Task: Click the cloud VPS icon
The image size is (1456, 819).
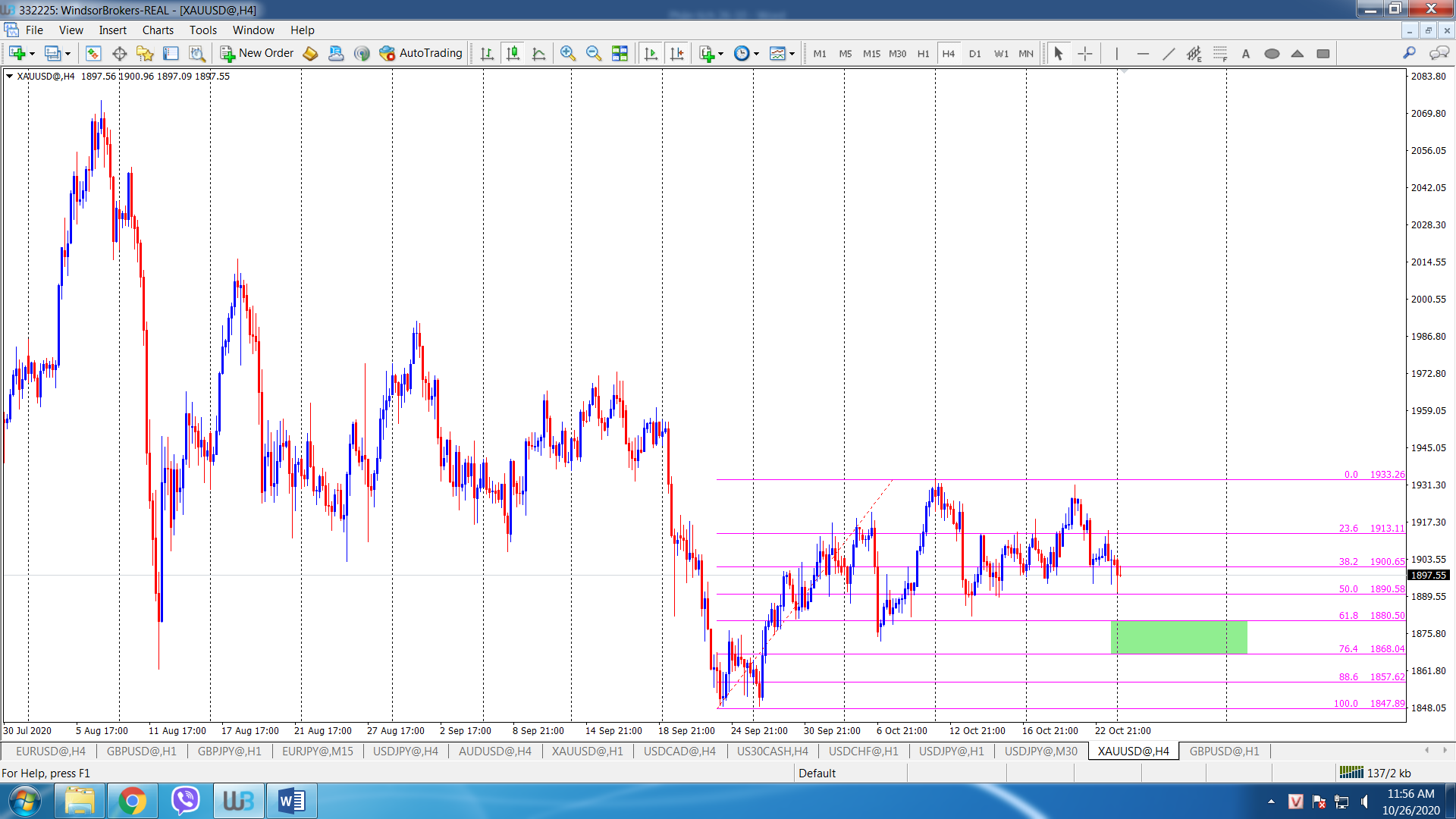Action: pos(336,53)
